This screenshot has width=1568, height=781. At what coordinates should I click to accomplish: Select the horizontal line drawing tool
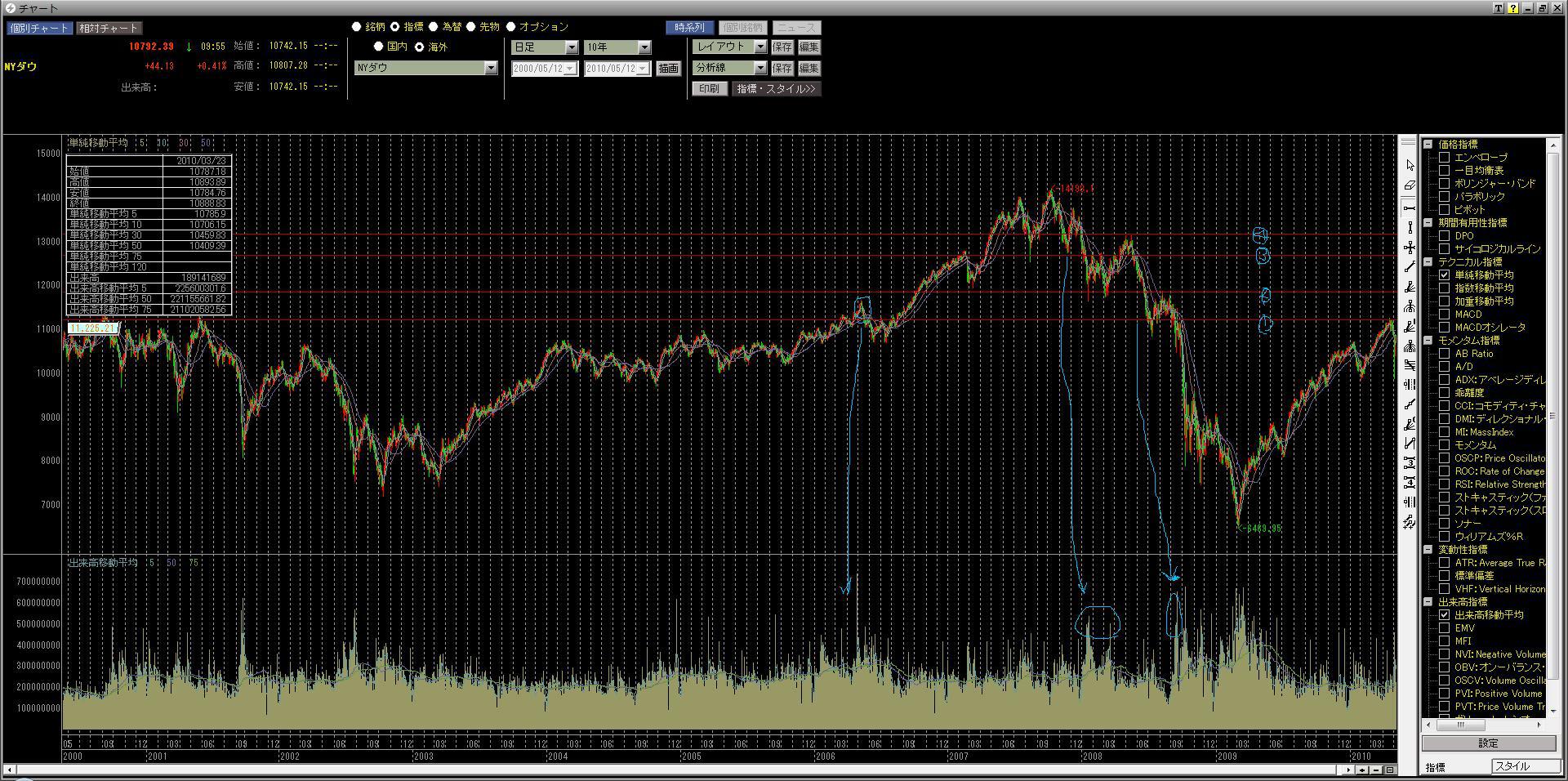(1410, 208)
